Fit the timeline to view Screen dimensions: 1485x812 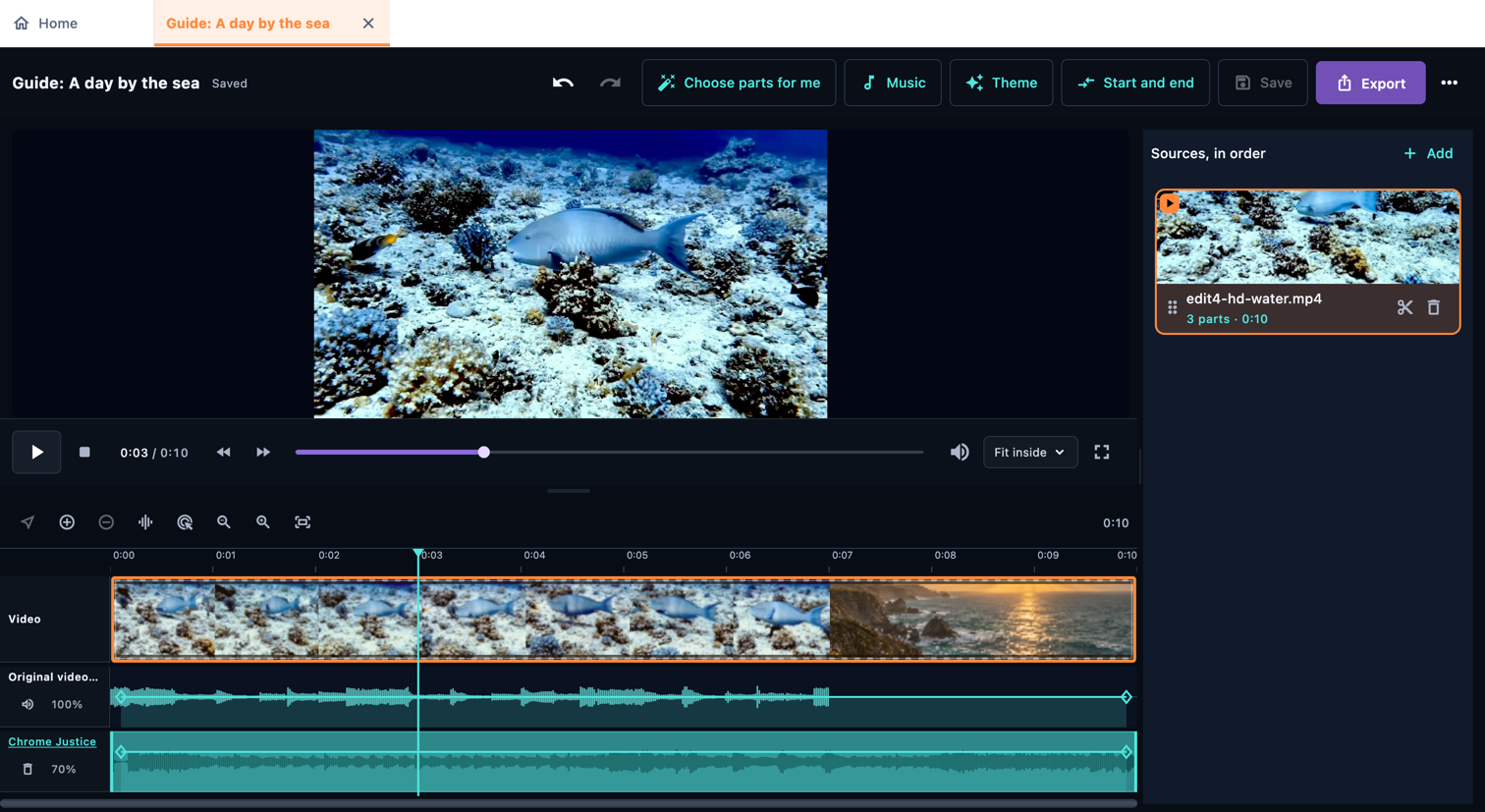302,522
